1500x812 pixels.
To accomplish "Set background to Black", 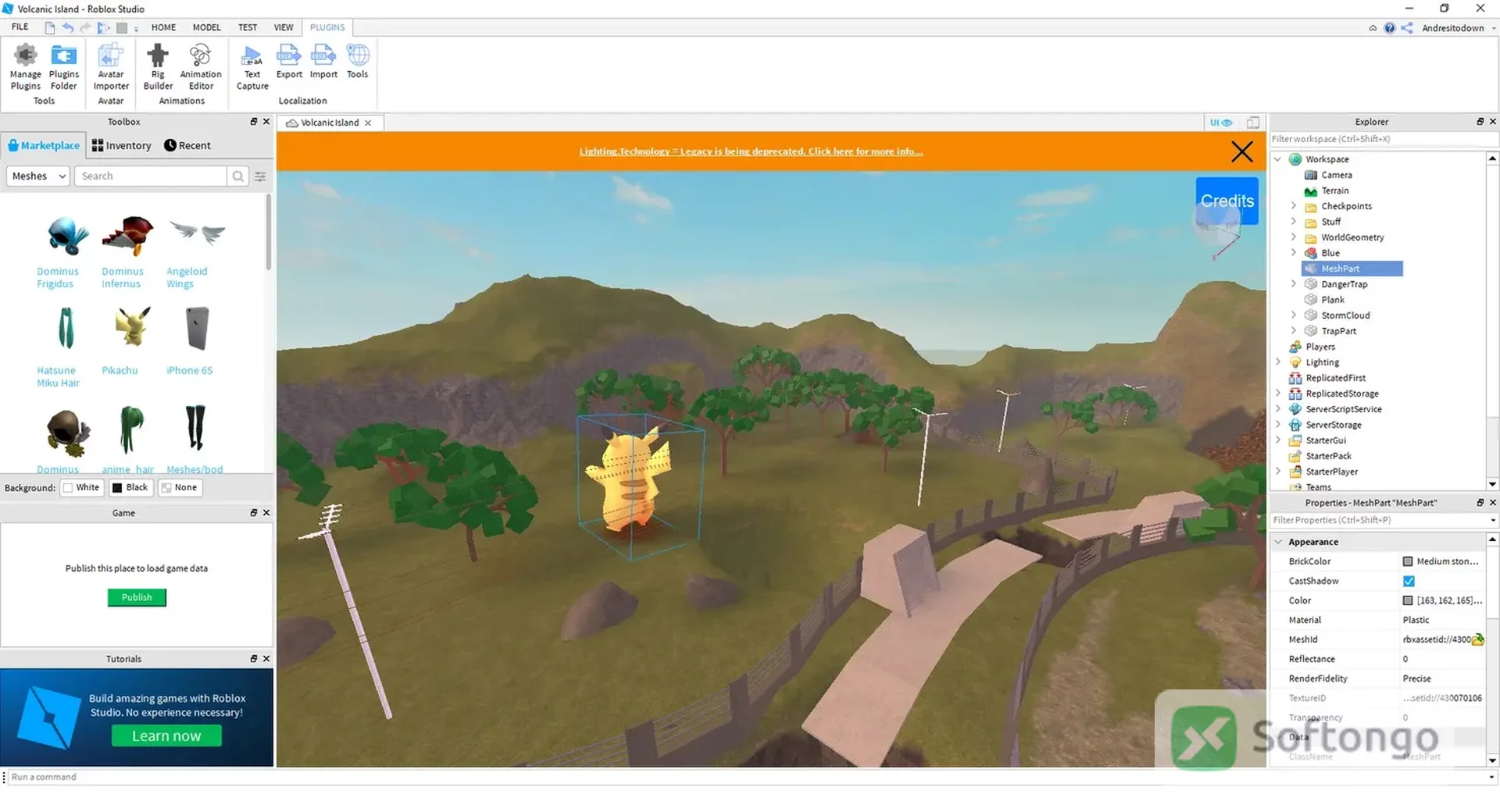I will point(130,488).
